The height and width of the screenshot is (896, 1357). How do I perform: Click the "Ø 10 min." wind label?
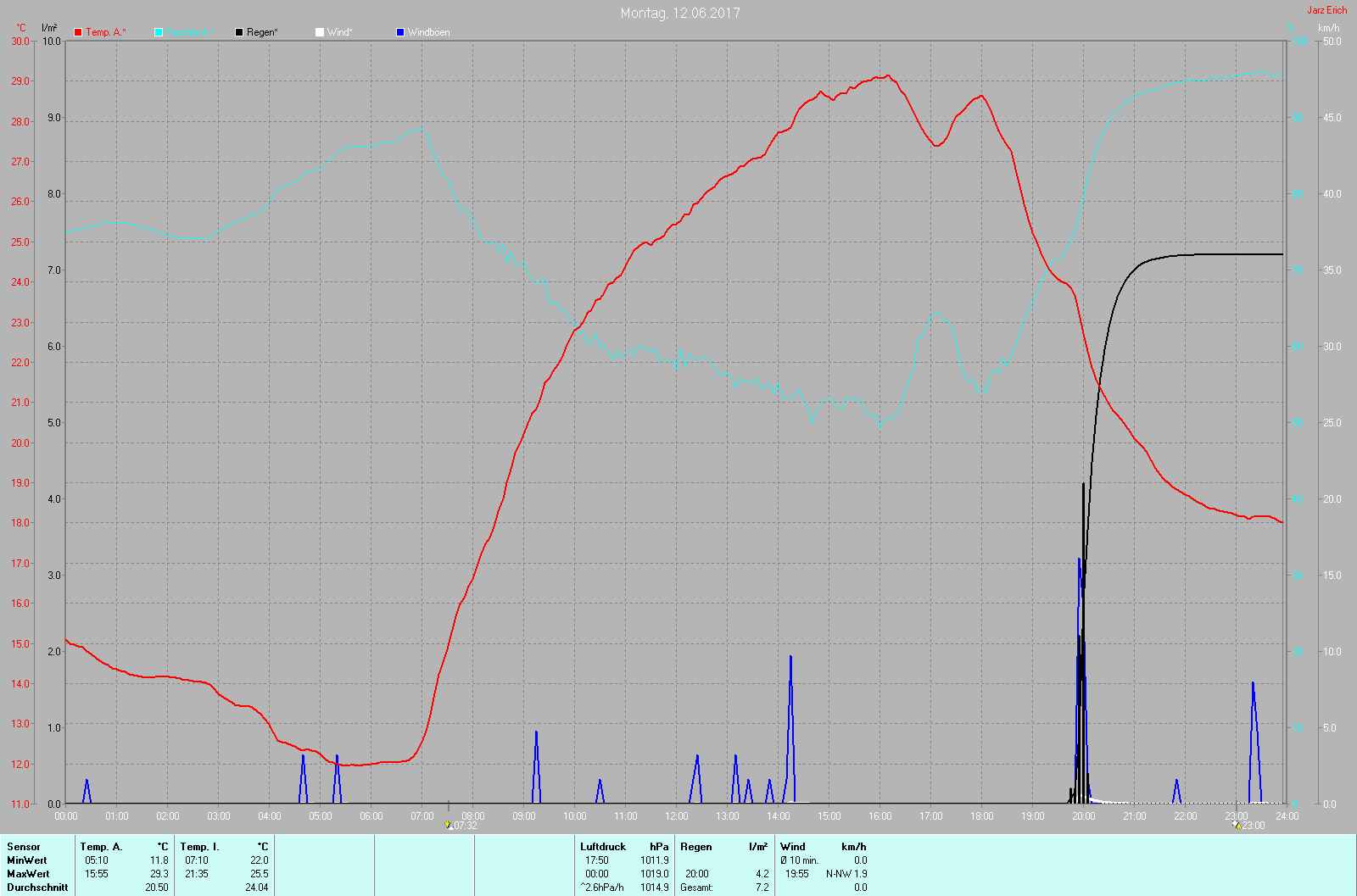click(800, 860)
